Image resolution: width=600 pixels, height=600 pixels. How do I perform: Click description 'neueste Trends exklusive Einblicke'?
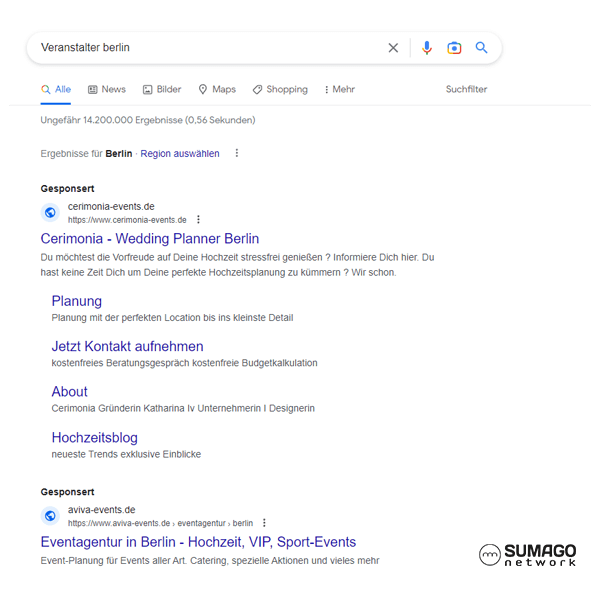pos(126,454)
